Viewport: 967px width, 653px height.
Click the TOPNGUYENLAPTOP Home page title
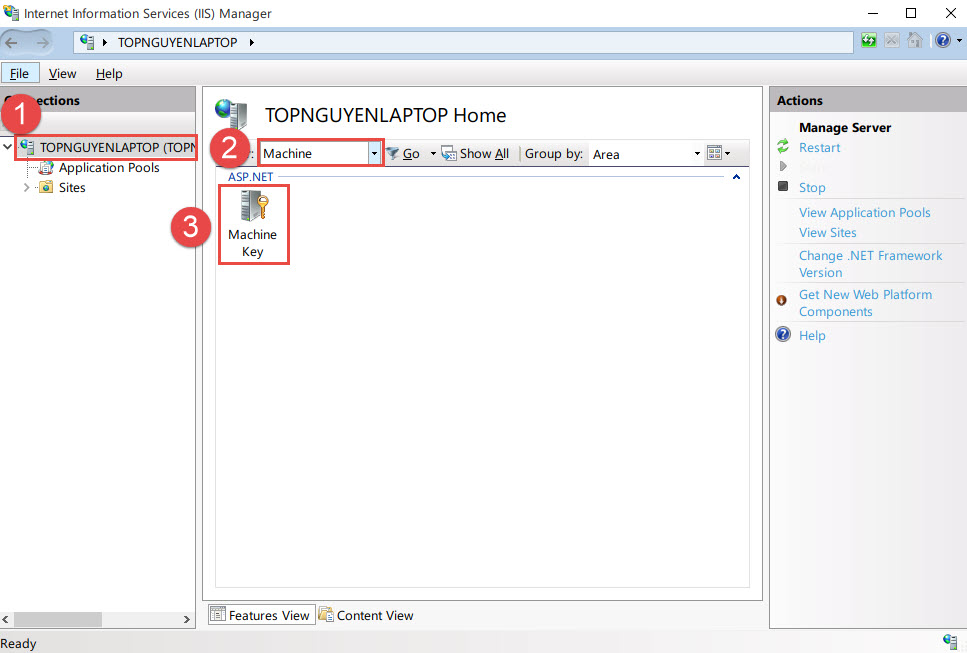385,115
